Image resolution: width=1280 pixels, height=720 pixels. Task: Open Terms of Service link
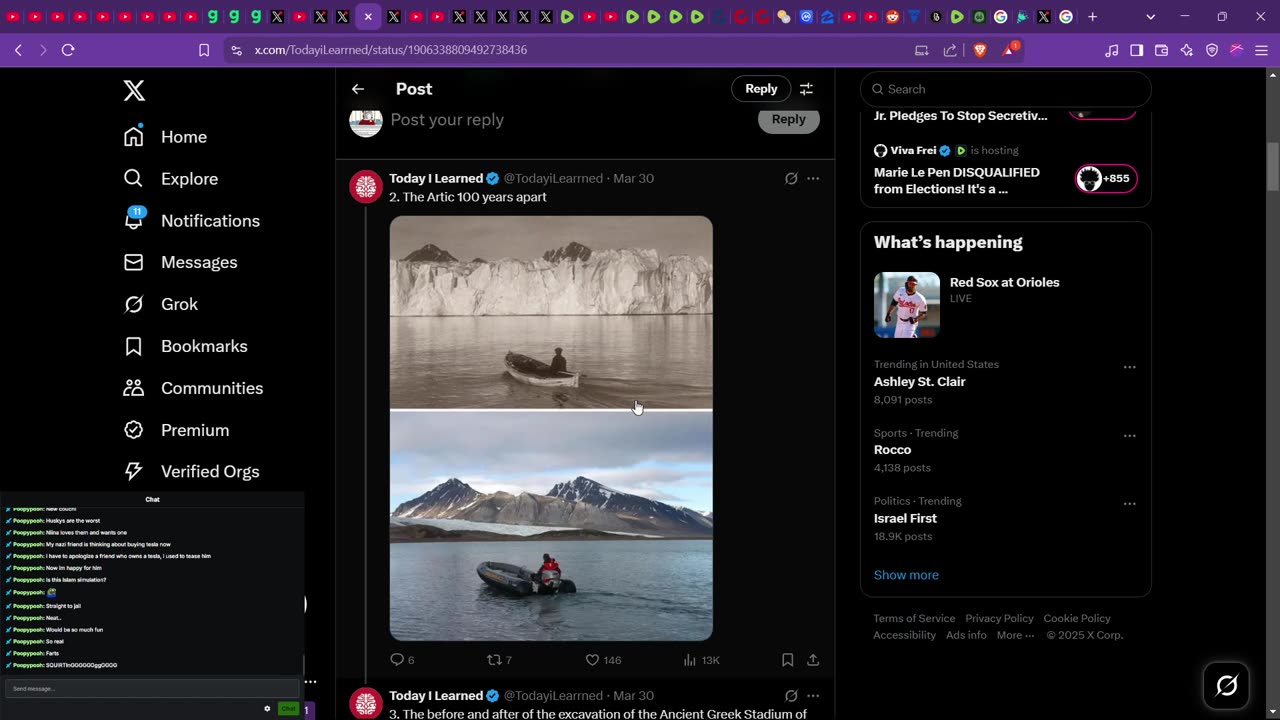914,618
